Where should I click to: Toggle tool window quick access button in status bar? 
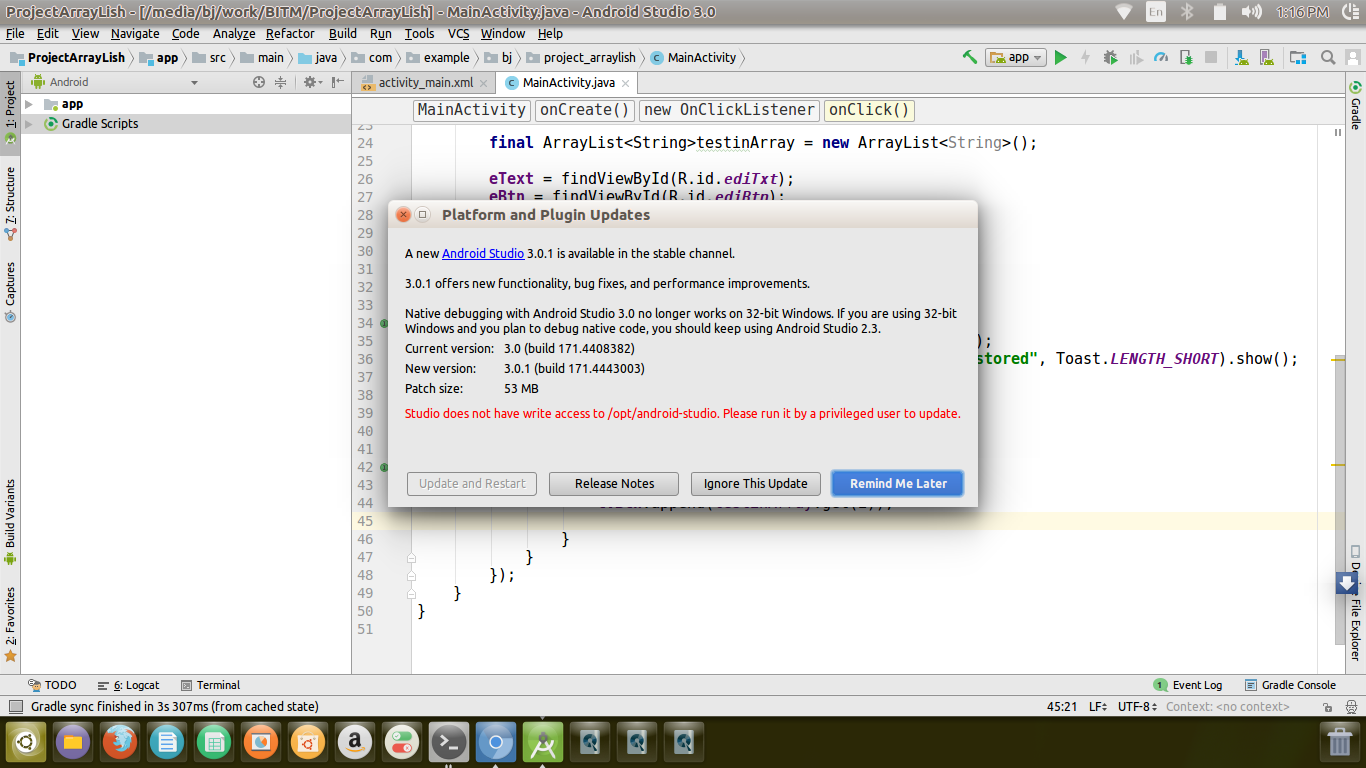pos(14,706)
